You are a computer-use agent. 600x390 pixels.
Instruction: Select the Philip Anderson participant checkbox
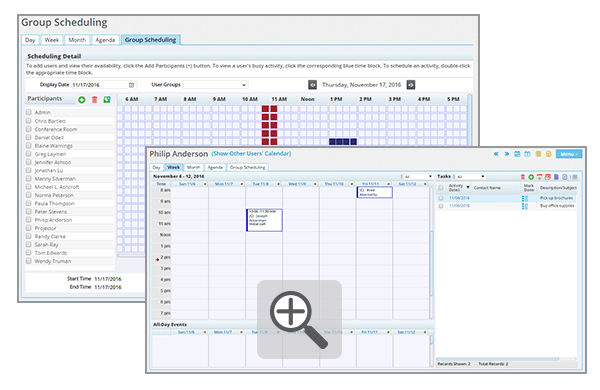[29, 220]
